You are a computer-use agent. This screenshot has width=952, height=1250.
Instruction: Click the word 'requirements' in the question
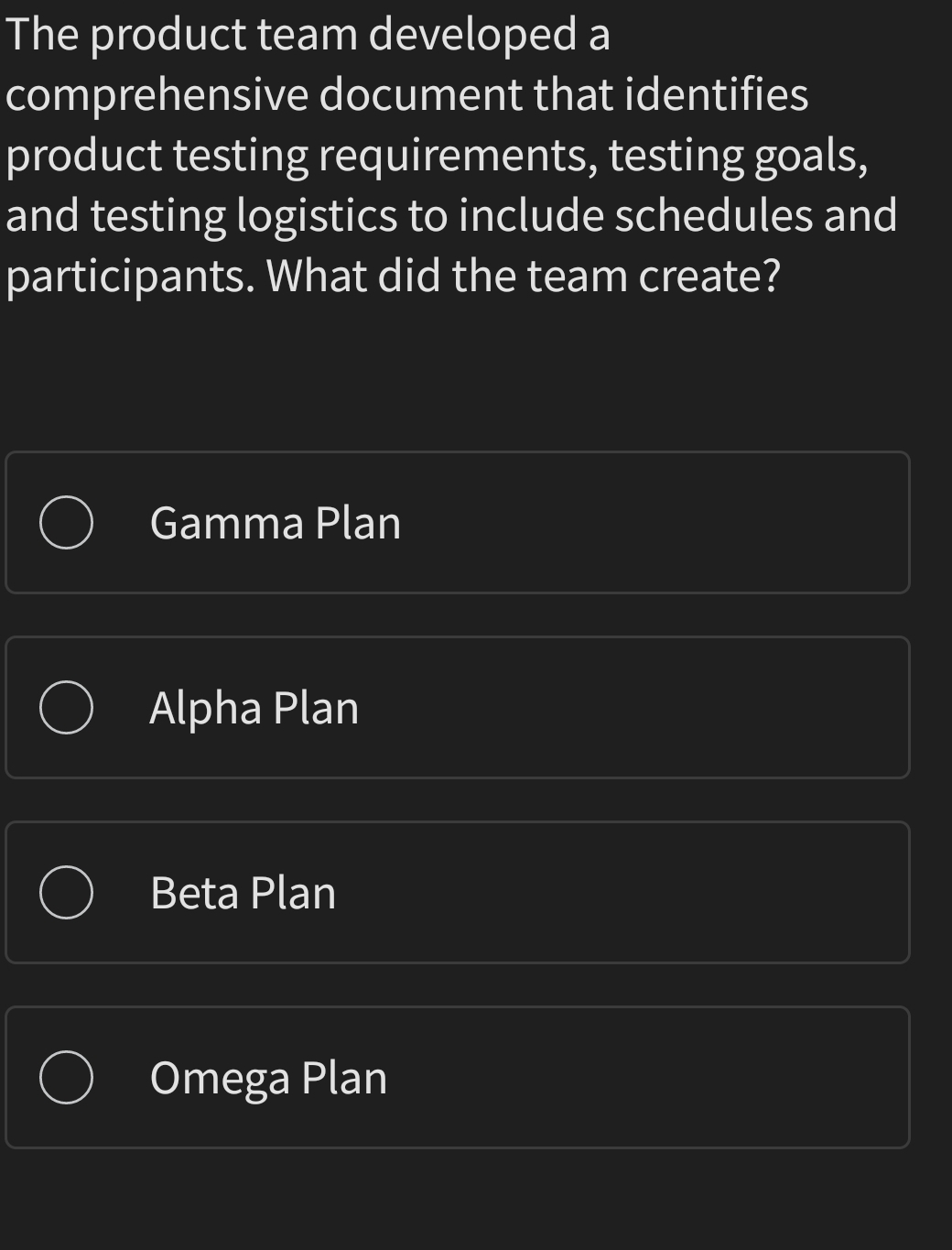coord(458,156)
